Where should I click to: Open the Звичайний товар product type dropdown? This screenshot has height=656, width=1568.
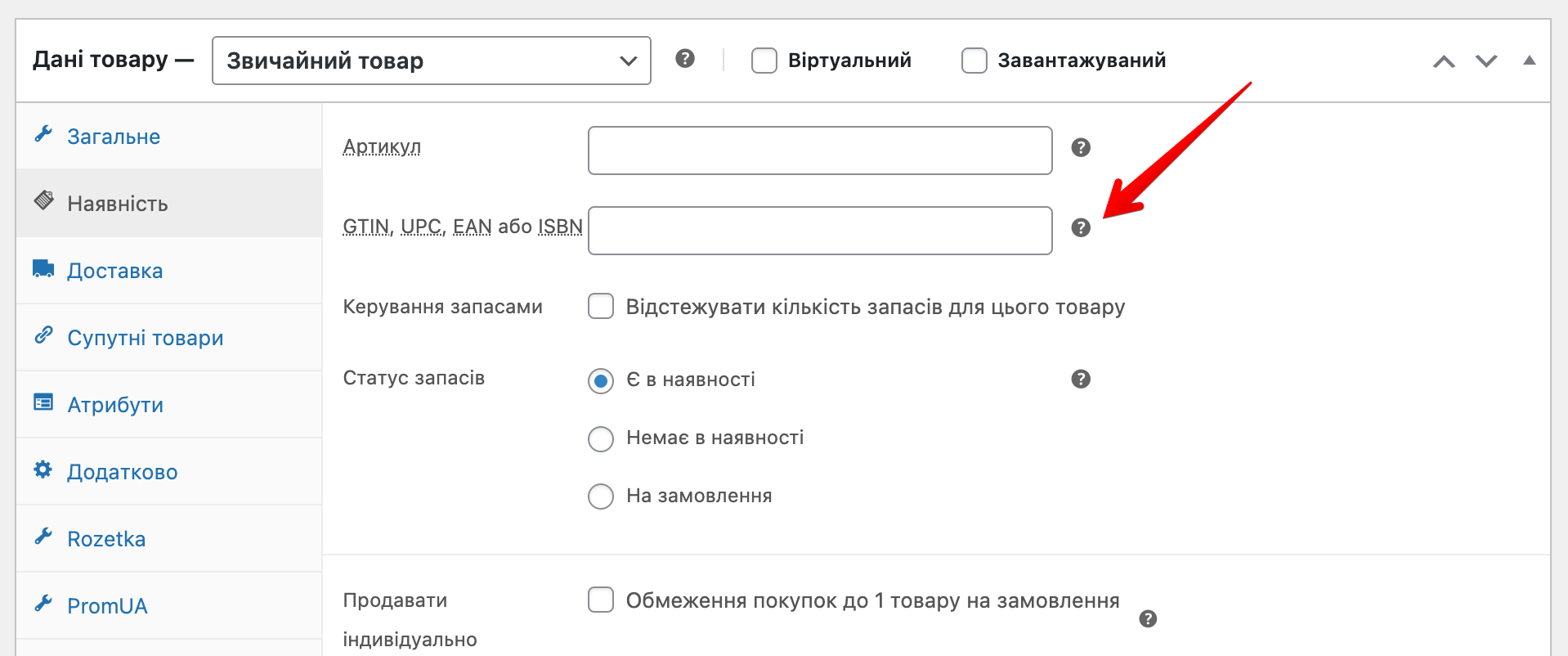point(431,61)
